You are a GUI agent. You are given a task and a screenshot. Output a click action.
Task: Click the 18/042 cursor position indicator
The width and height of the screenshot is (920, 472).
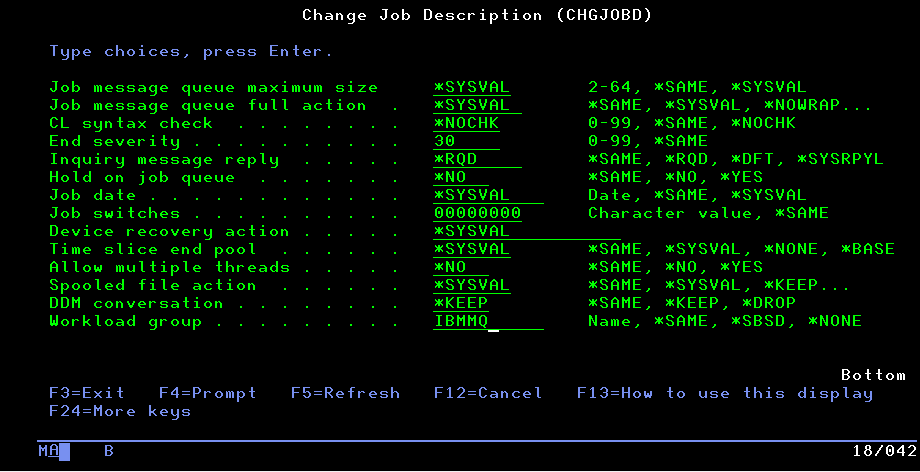884,451
